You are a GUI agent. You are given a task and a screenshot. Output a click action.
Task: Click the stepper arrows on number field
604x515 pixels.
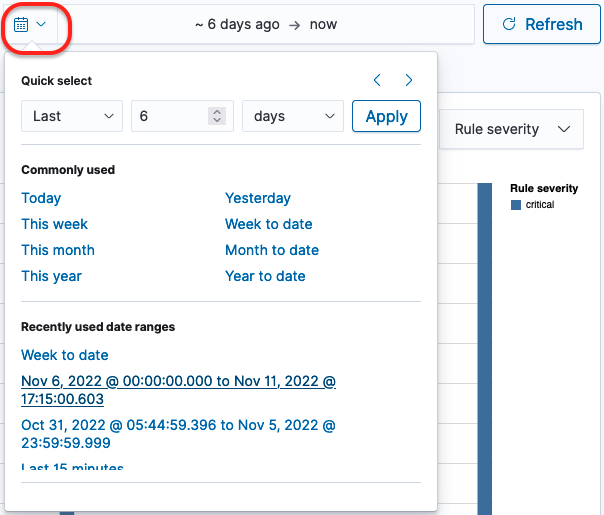tap(217, 116)
